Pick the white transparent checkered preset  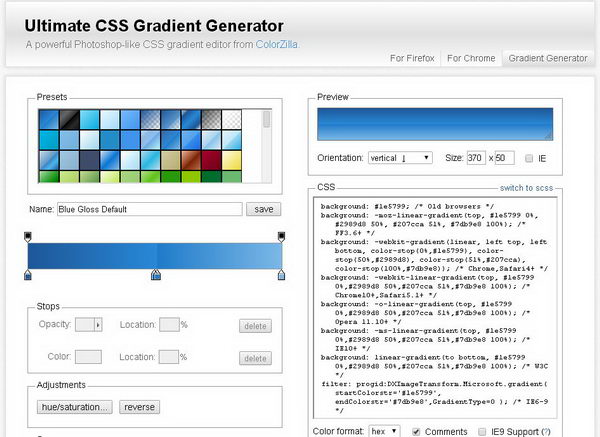(x=232, y=119)
